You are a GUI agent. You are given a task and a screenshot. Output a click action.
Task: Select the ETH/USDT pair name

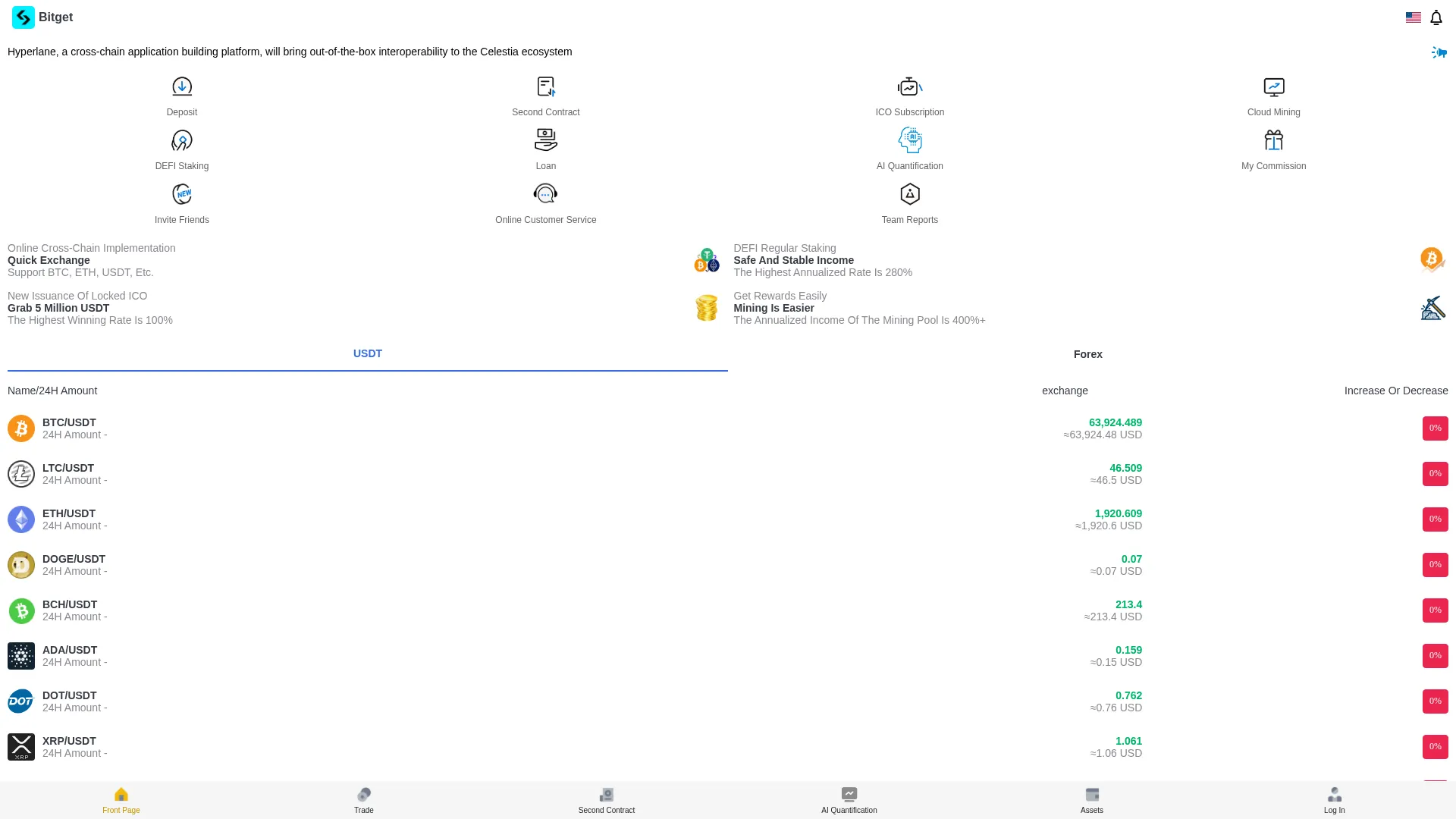point(69,513)
